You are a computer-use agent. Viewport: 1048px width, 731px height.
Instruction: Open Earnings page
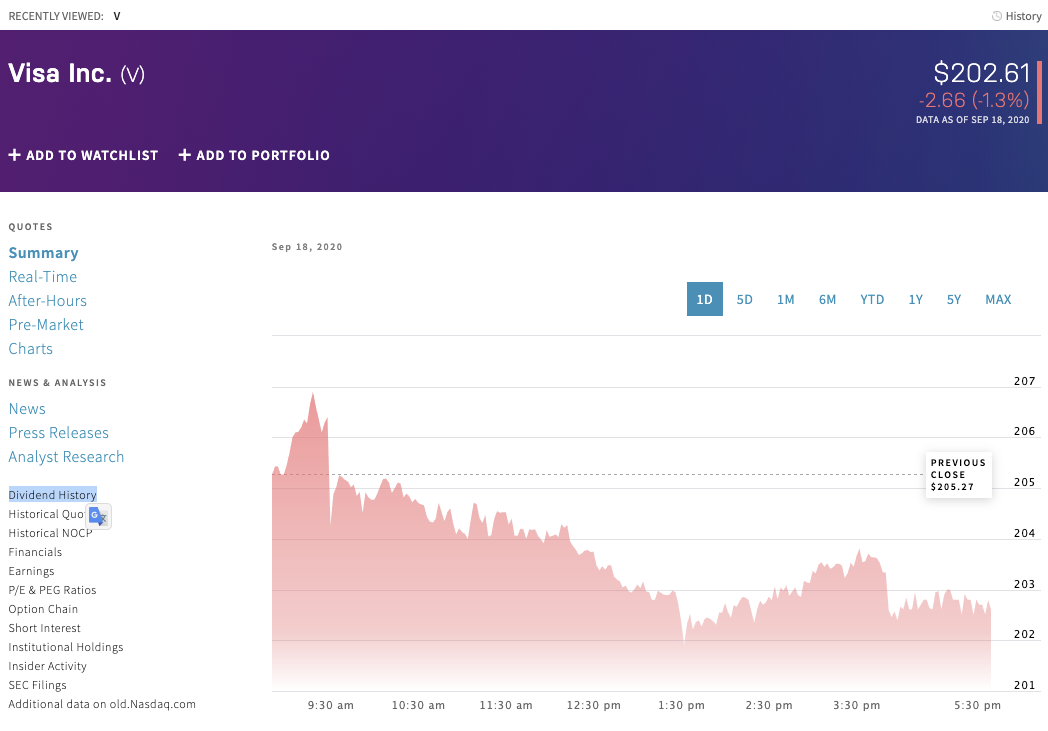pos(31,571)
